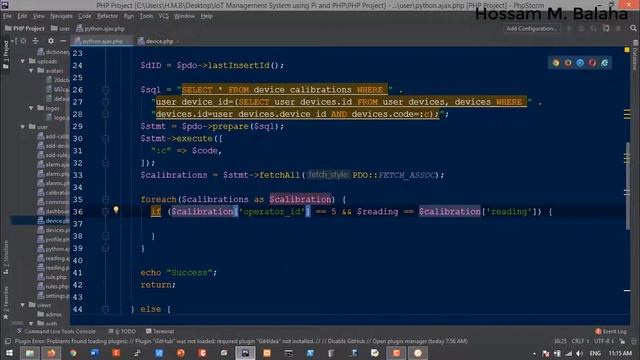640x360 pixels.
Task: Open the View menu
Action: (38, 16)
